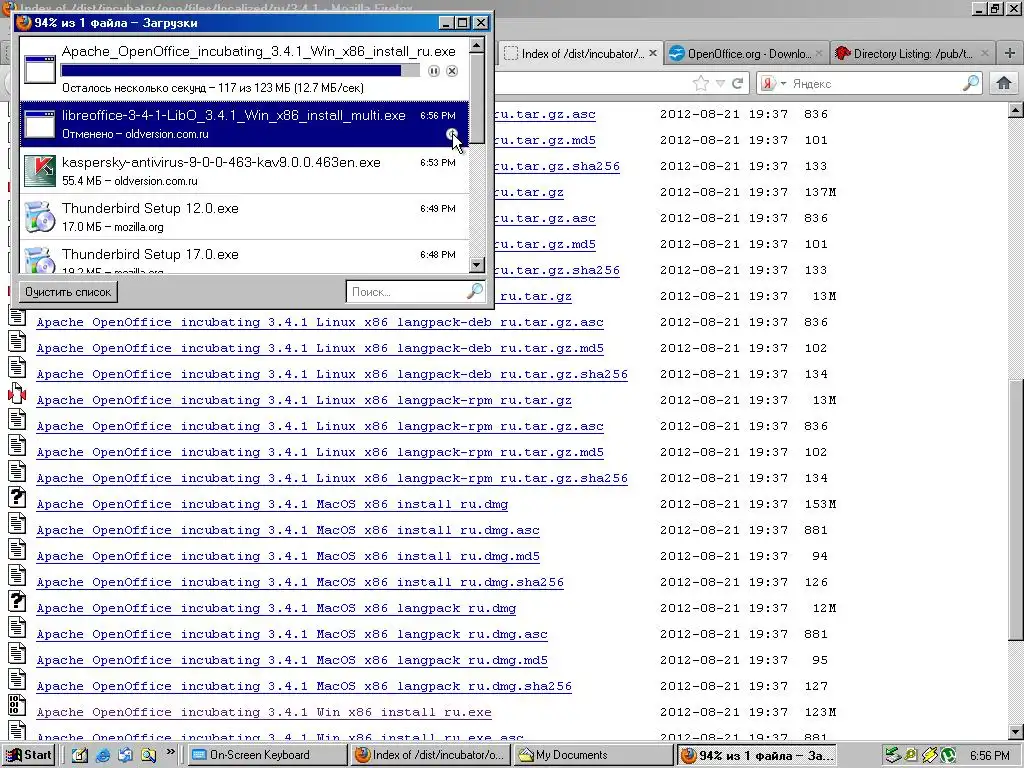Open the Yandex search engine dropdown
Image resolution: width=1024 pixels, height=768 pixels.
tap(773, 84)
